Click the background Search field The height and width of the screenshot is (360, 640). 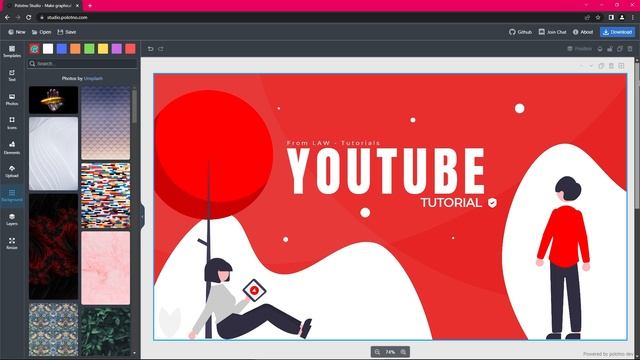point(82,64)
